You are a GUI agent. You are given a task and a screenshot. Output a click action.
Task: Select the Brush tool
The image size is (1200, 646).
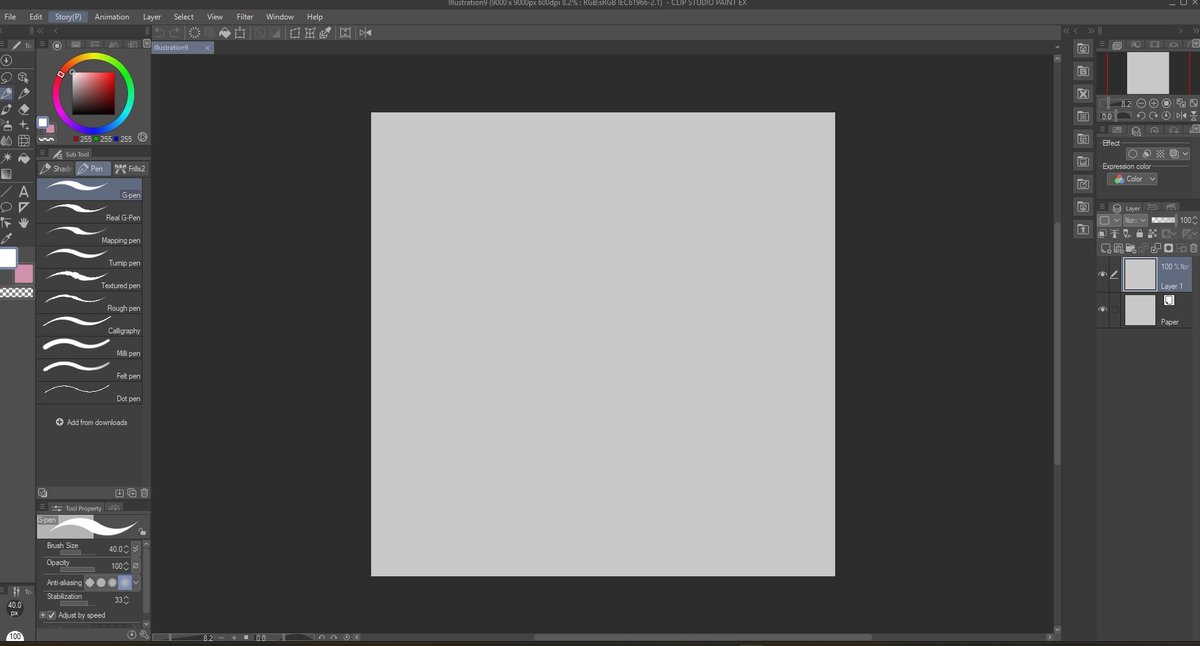point(6,110)
